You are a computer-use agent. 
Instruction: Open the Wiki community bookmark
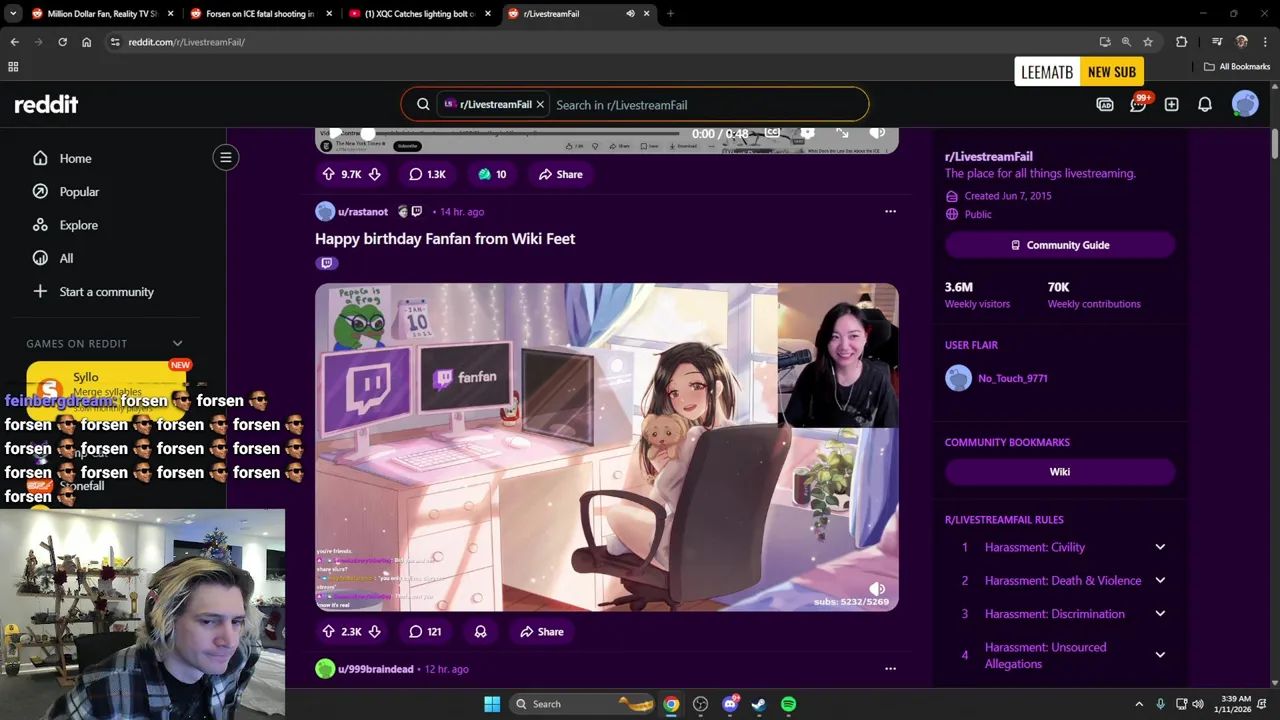1060,472
